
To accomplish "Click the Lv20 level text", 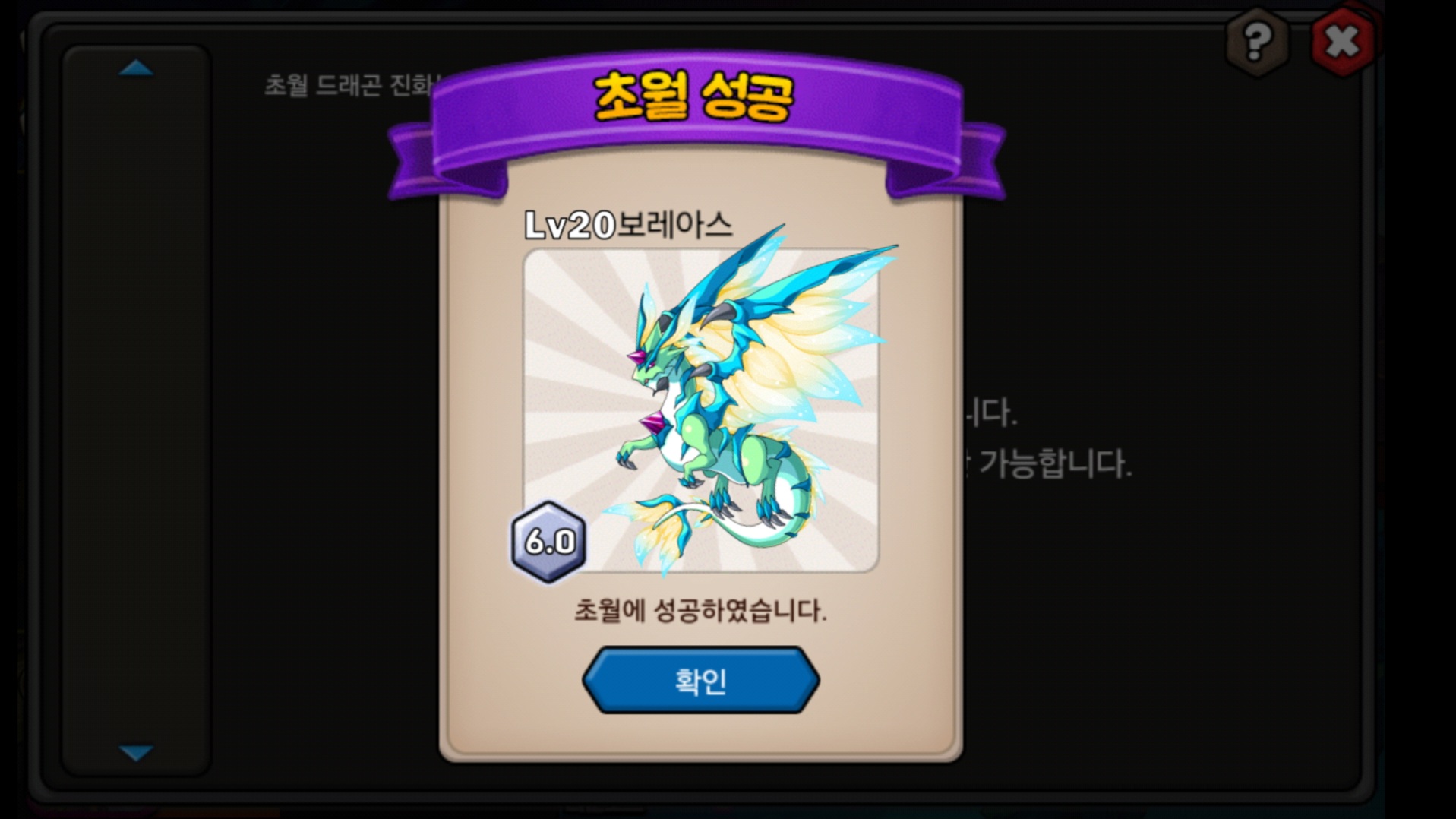I will coord(570,225).
